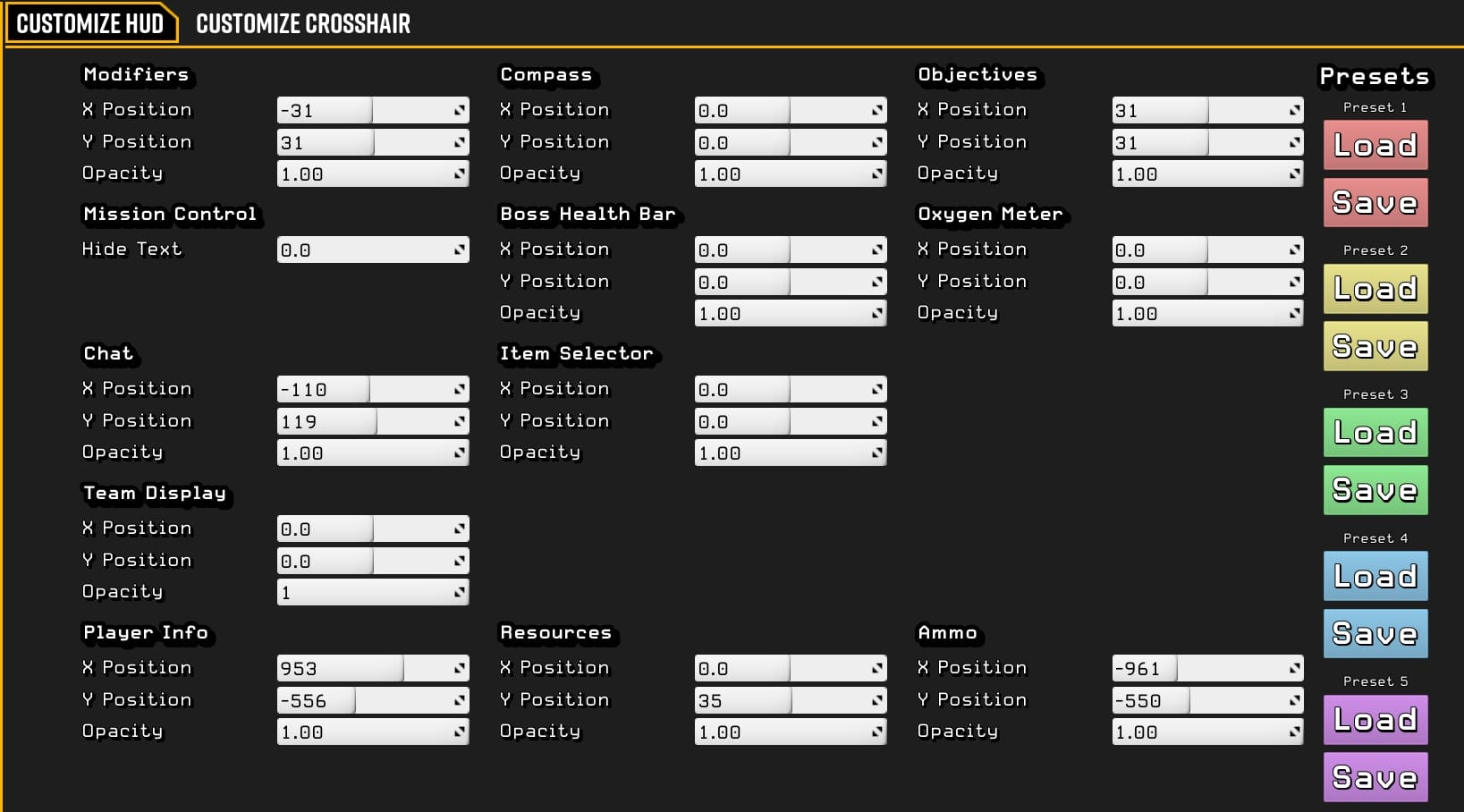The height and width of the screenshot is (812, 1464).
Task: Click the Objectives Y Position arrow icon
Action: point(1295,142)
